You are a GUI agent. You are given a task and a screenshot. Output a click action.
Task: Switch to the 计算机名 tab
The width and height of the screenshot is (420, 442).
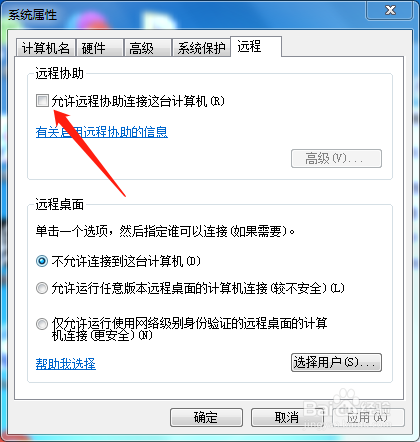(46, 48)
